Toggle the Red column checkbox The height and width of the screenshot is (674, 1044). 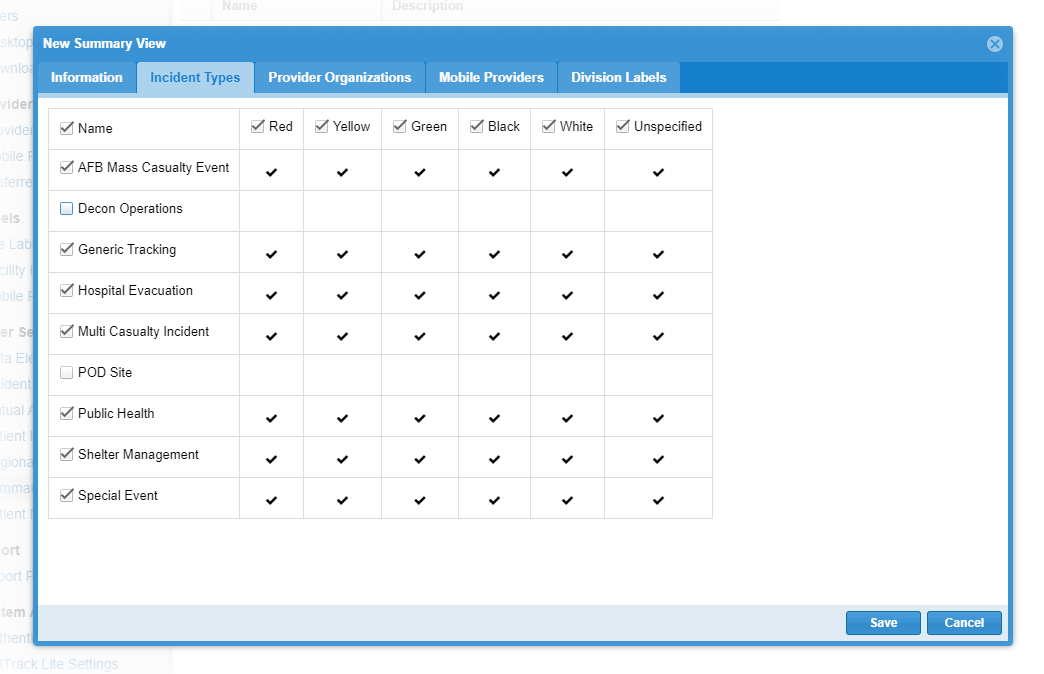coord(258,126)
